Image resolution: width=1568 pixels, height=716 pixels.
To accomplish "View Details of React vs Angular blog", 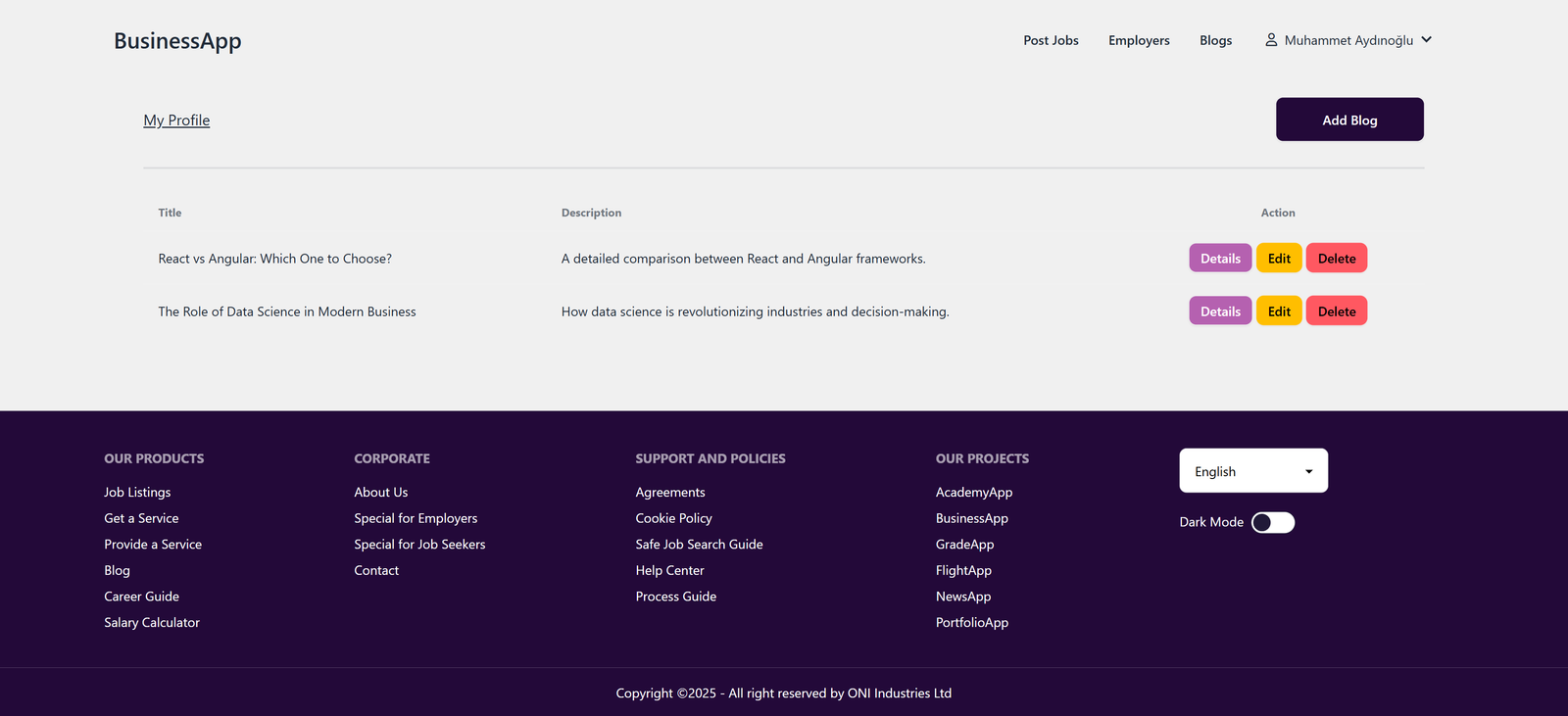I will pyautogui.click(x=1220, y=259).
